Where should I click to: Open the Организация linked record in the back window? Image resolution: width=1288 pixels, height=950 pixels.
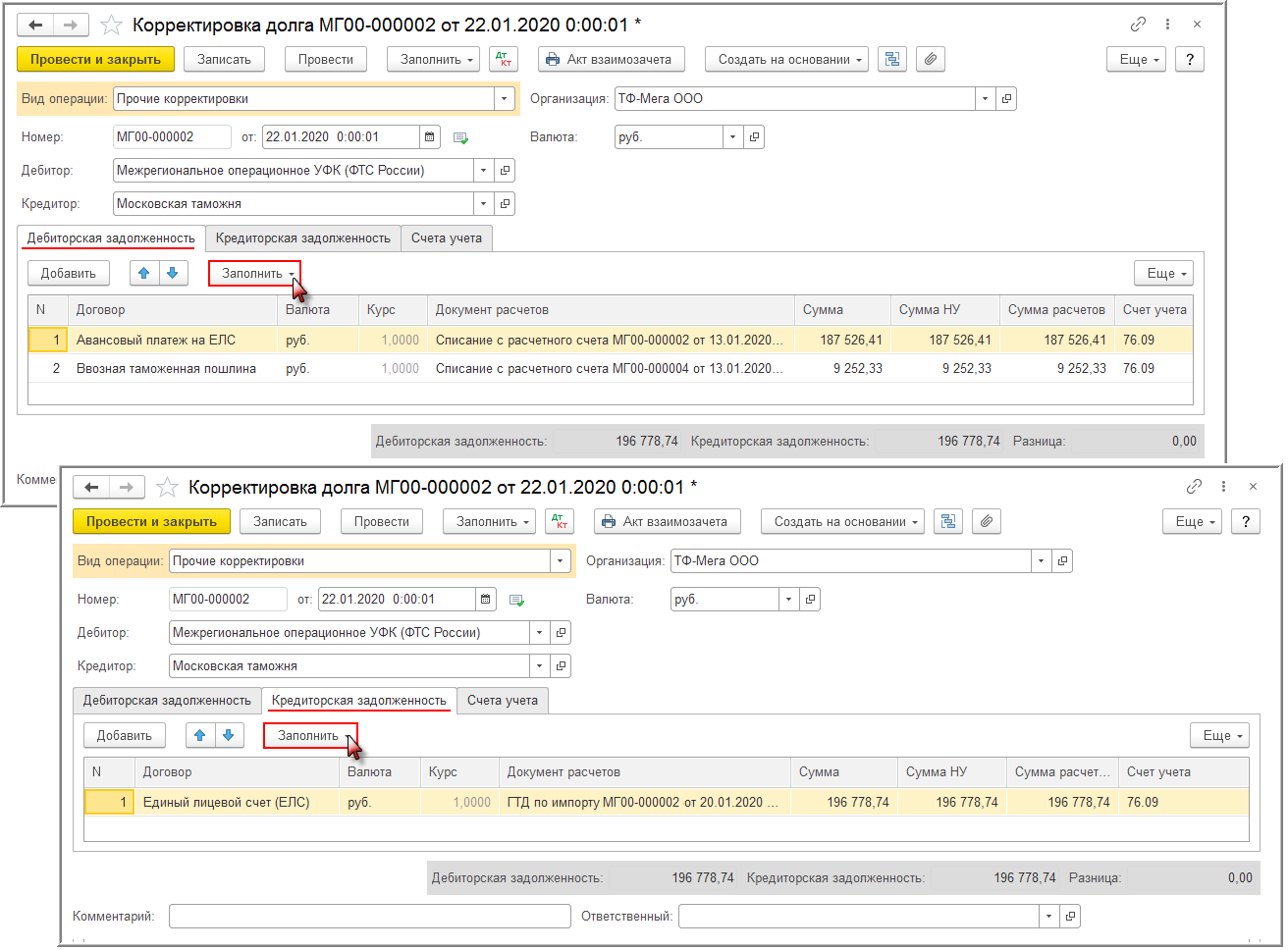coord(1006,99)
